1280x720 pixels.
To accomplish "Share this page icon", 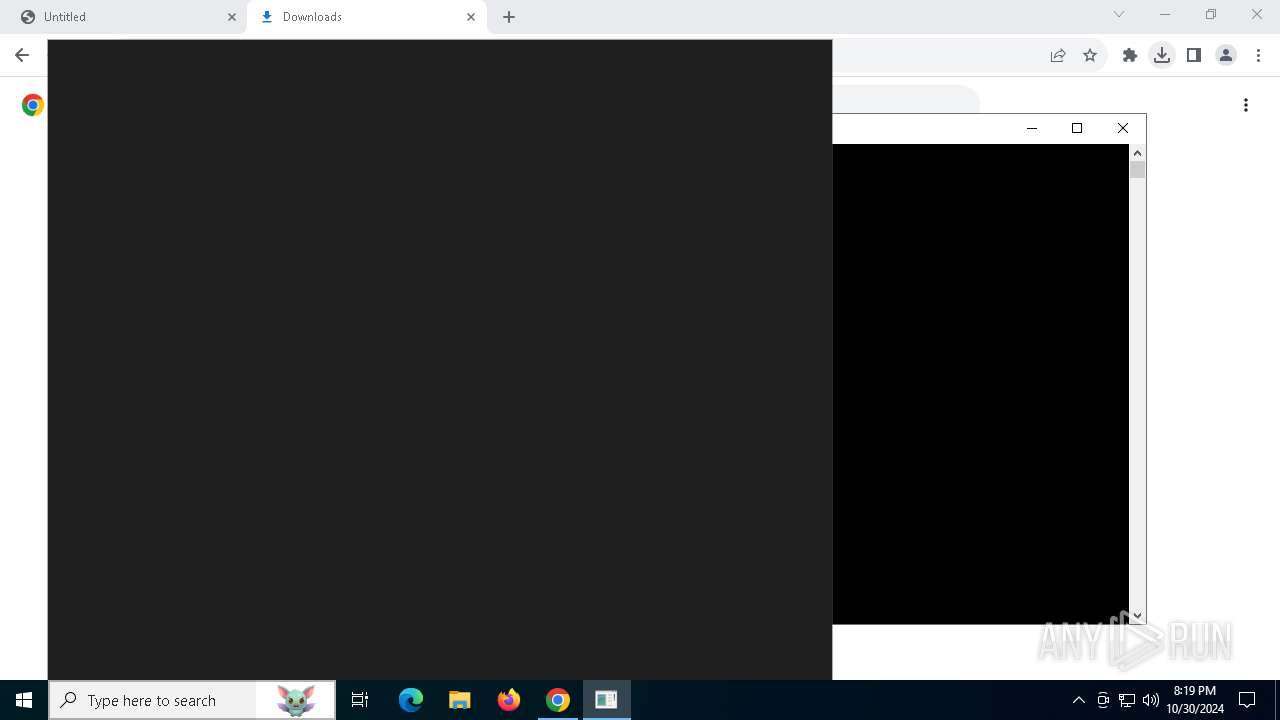I will 1058,56.
